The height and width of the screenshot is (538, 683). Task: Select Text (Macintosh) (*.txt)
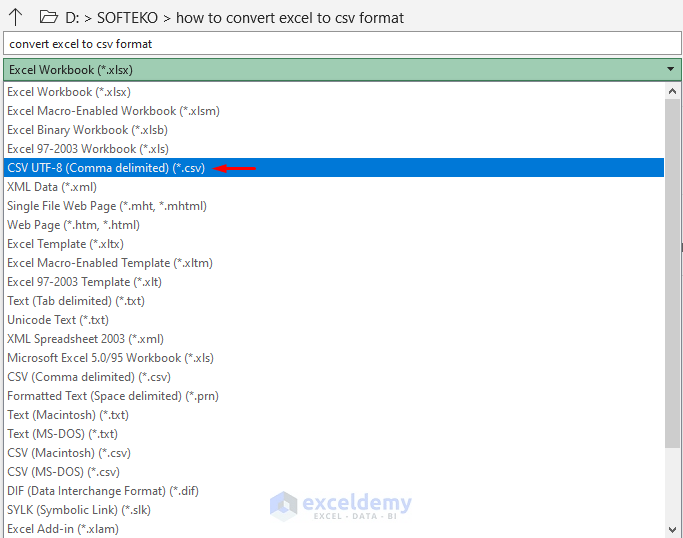[334, 415]
